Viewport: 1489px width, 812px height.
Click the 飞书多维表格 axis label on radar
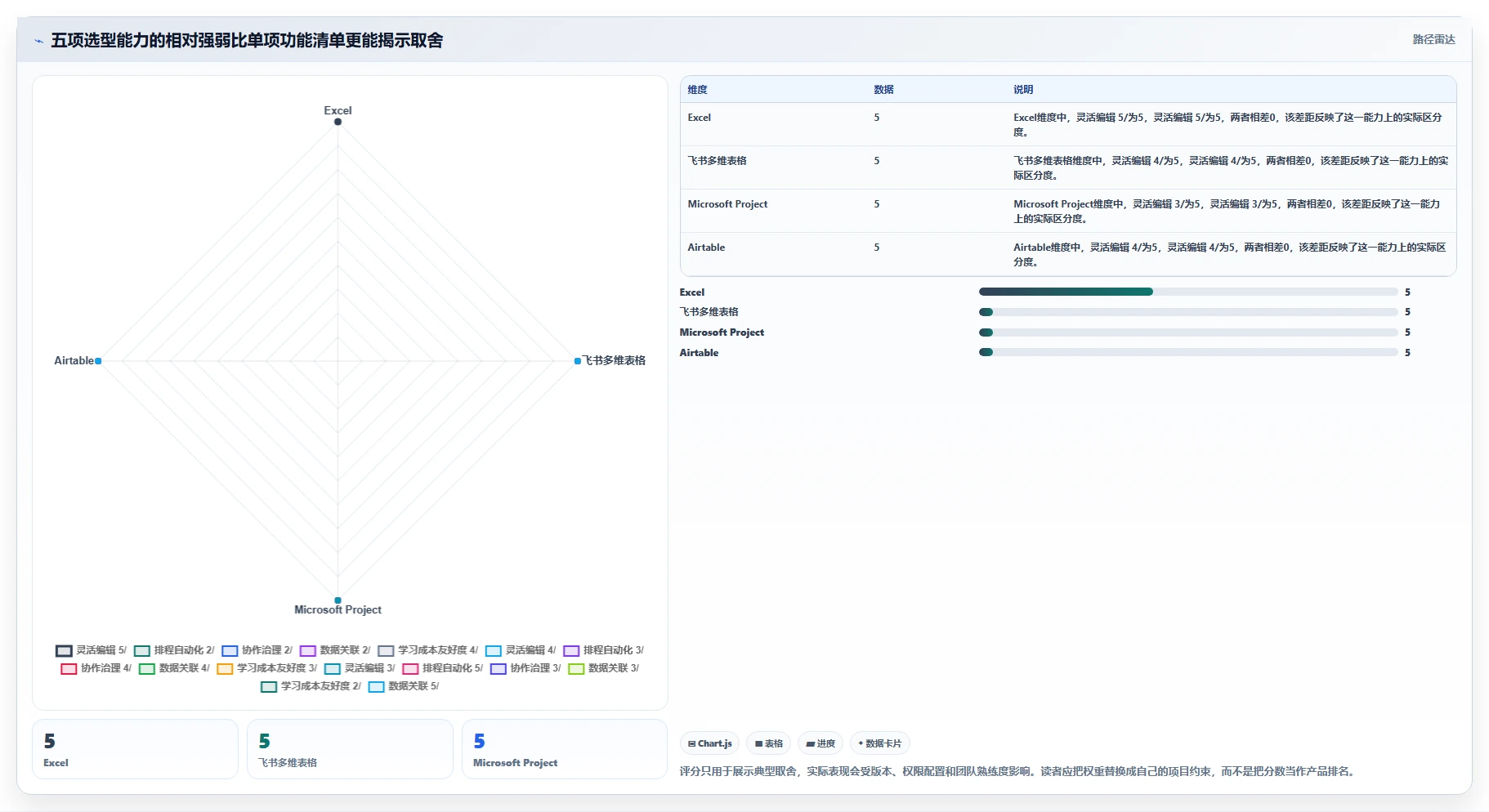tap(614, 360)
